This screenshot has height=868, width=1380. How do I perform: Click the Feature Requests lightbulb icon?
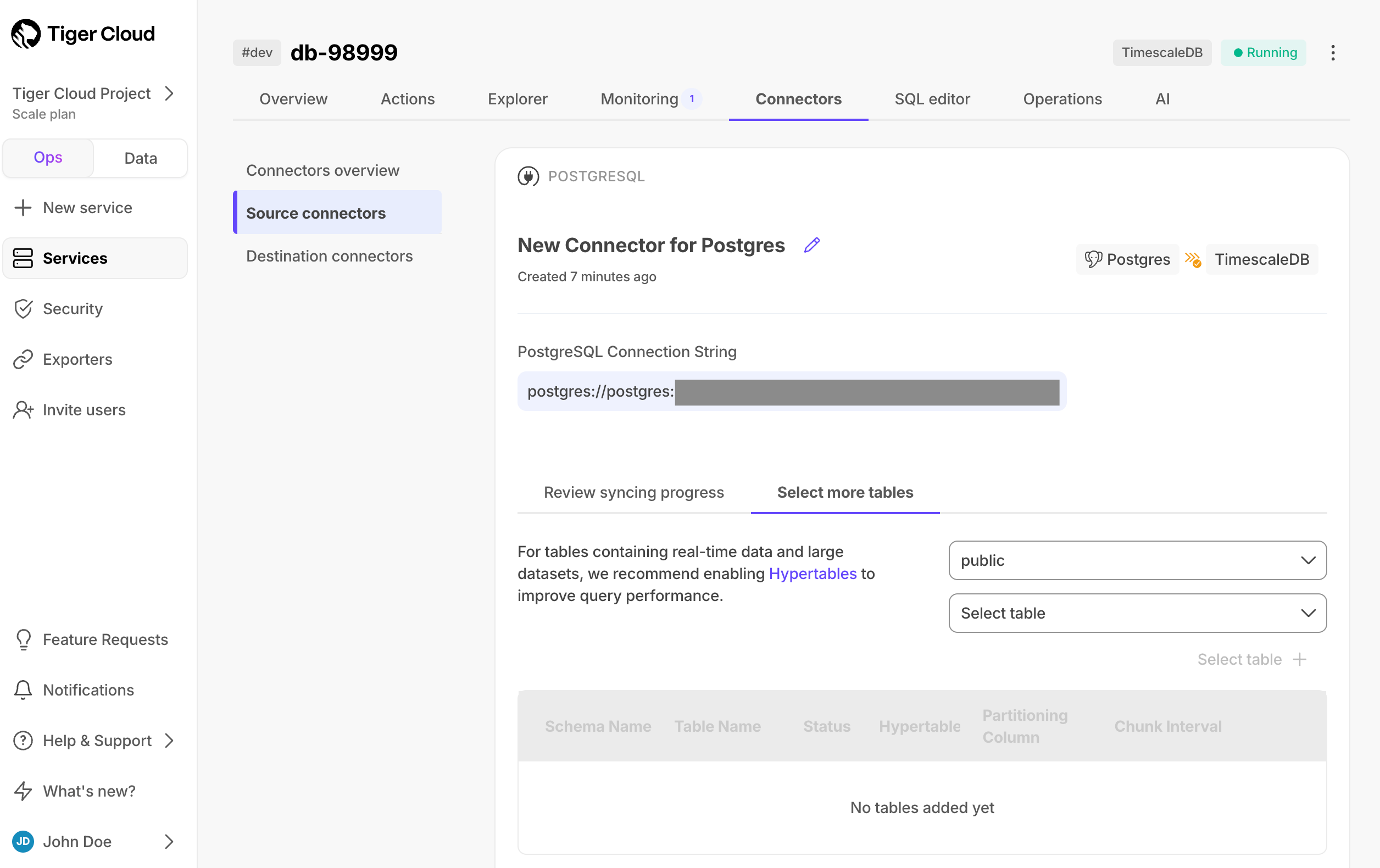[x=23, y=639]
